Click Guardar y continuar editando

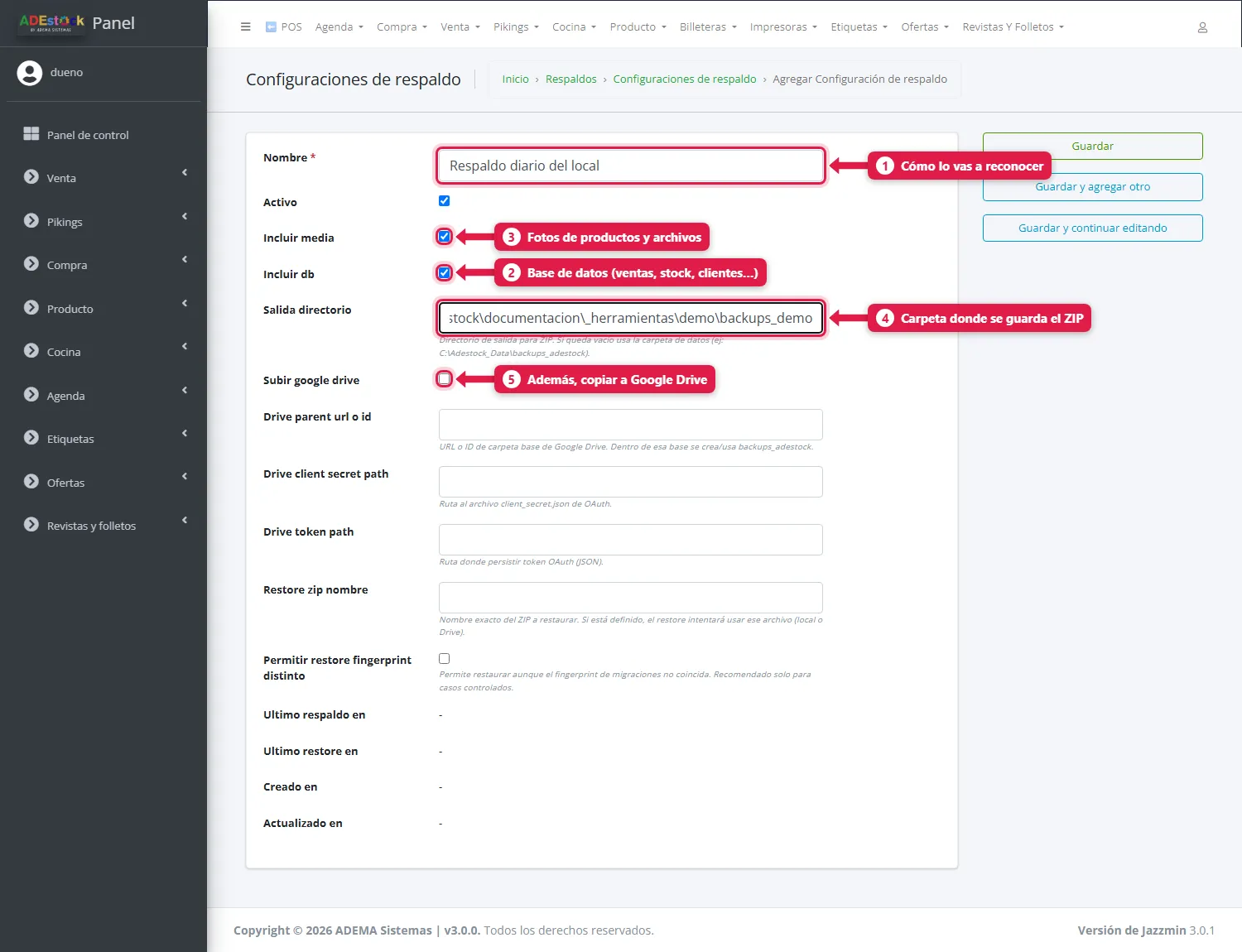[x=1092, y=228]
